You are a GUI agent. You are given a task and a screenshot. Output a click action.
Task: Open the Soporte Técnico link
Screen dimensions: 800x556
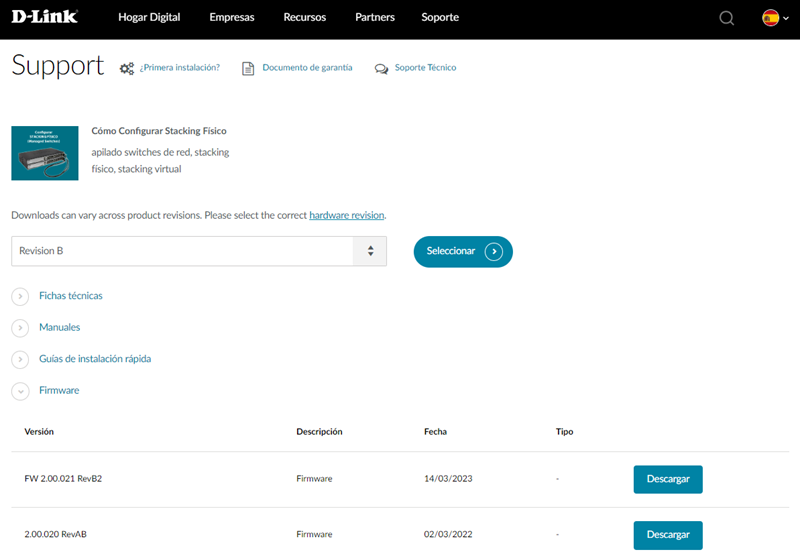(x=426, y=67)
